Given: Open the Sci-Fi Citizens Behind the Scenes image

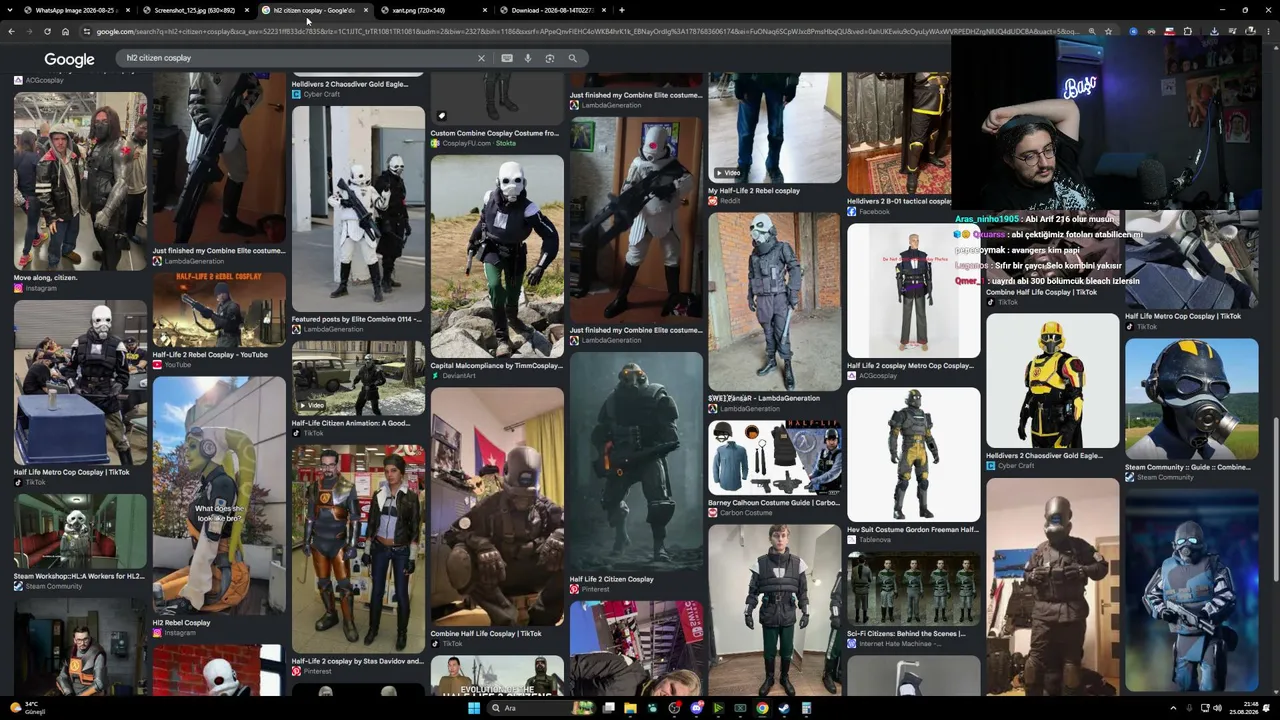Looking at the screenshot, I should (x=914, y=588).
